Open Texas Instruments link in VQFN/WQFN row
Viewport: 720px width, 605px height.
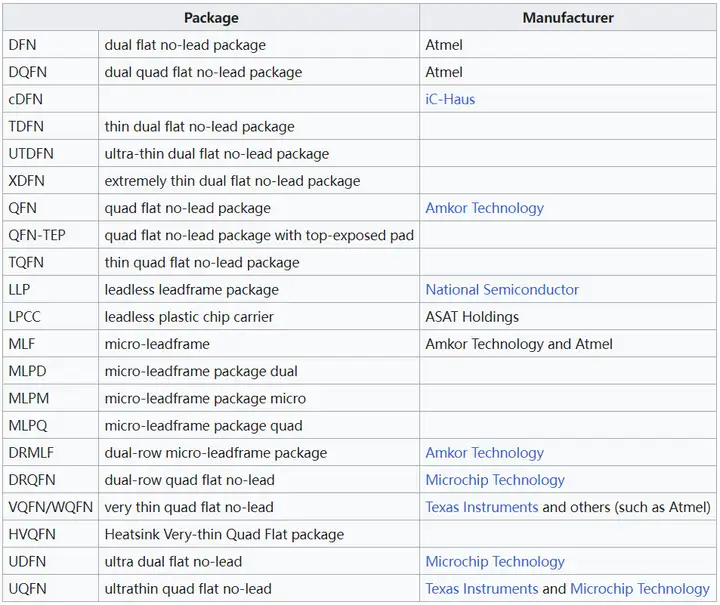coord(481,507)
